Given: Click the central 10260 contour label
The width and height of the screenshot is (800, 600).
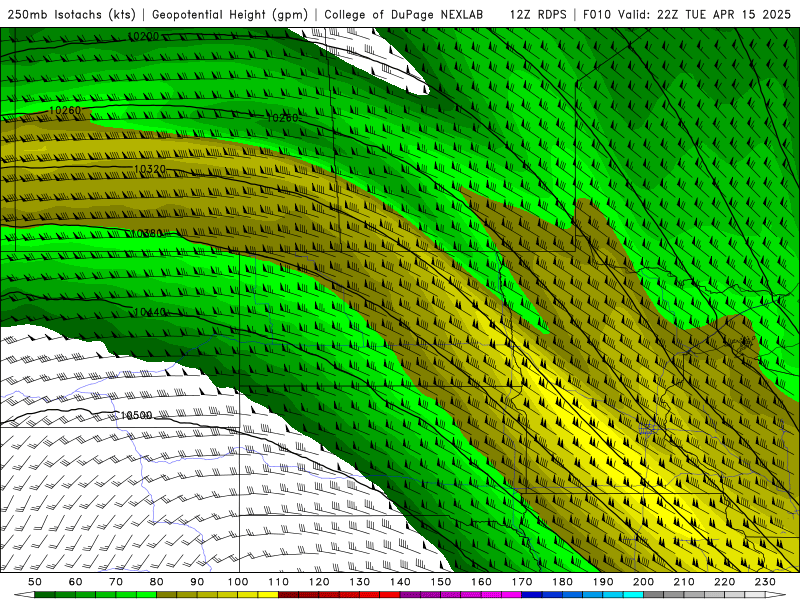Looking at the screenshot, I should pos(282,118).
